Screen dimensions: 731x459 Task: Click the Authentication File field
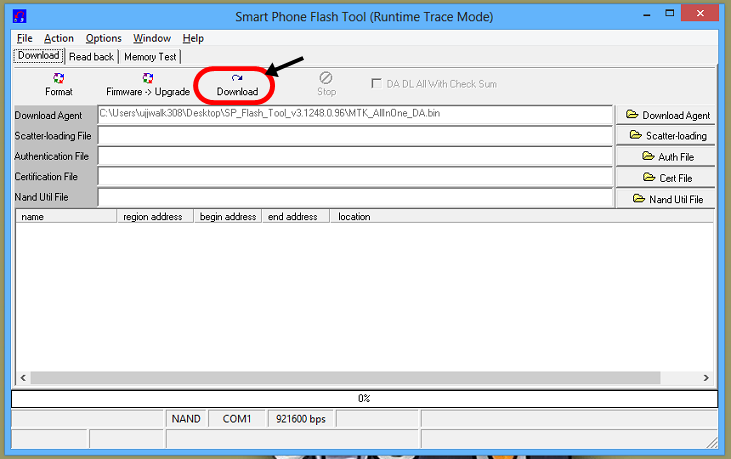355,156
